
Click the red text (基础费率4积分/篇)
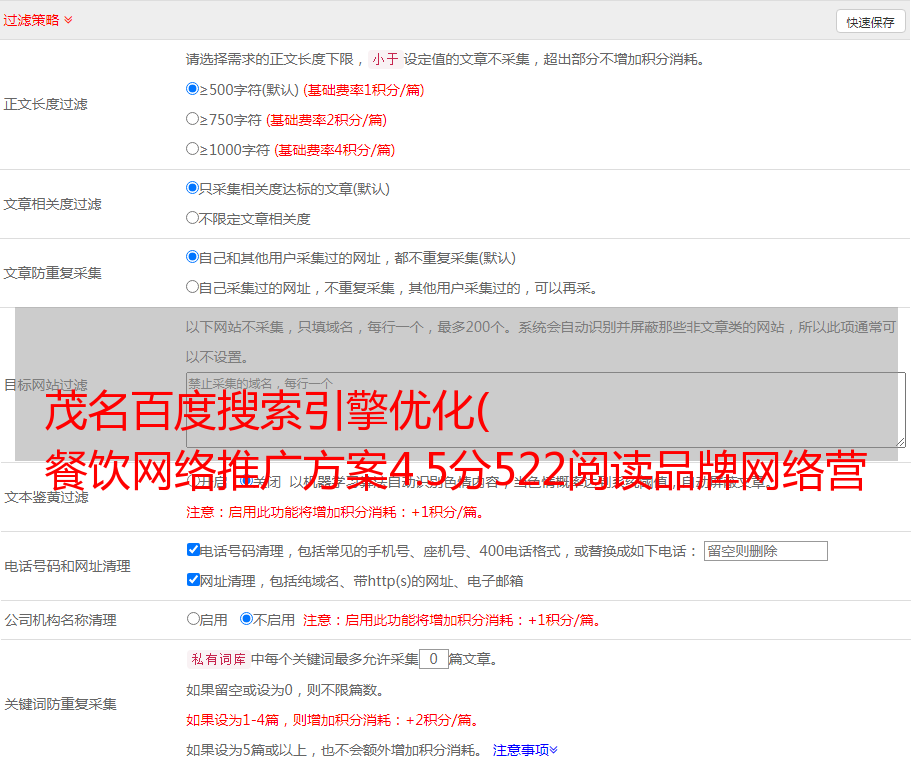334,150
